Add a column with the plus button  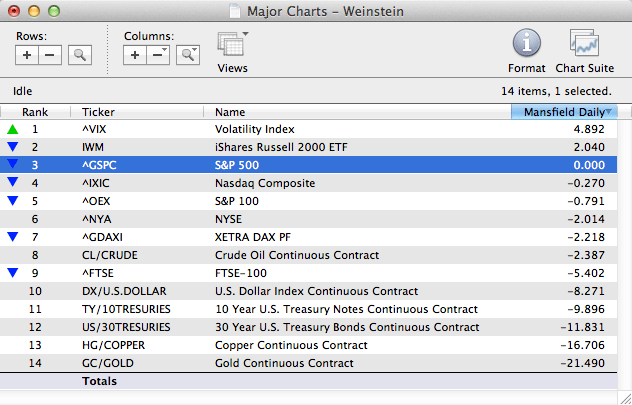pyautogui.click(x=136, y=54)
